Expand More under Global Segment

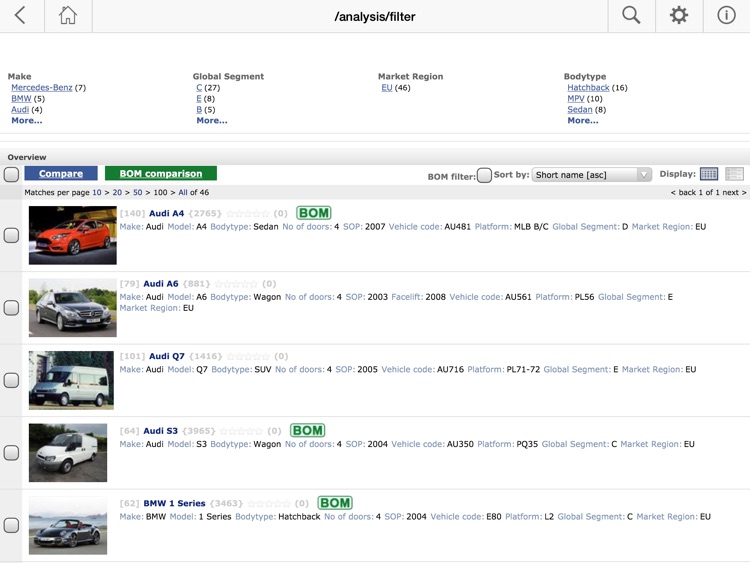pos(212,121)
